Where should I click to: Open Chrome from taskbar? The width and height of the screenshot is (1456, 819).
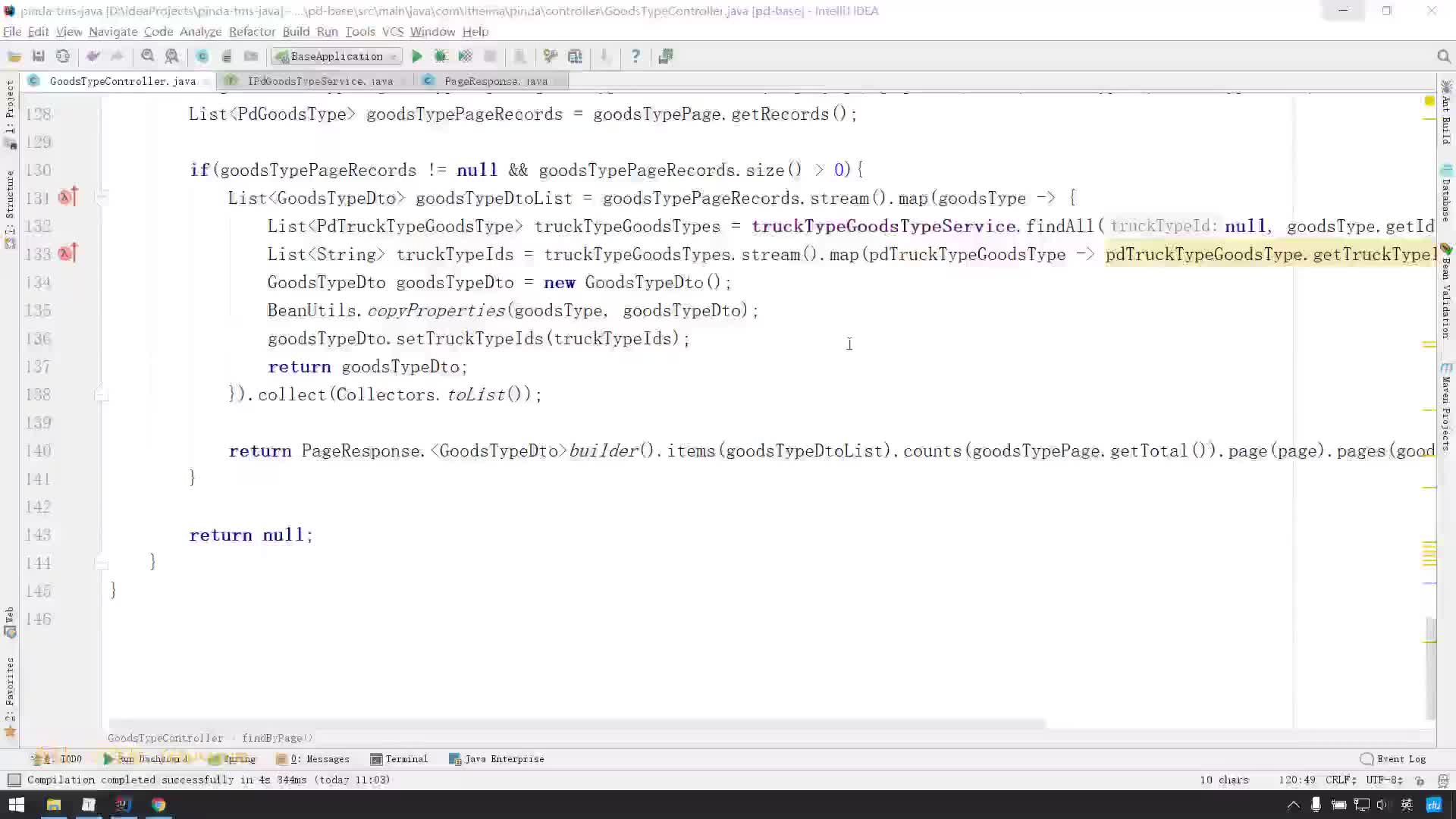point(158,805)
